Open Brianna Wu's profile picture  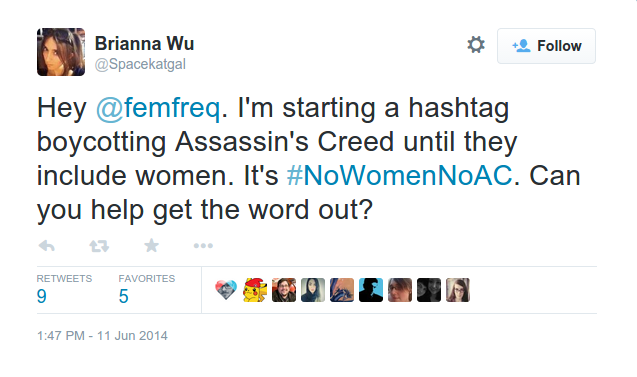click(x=61, y=52)
